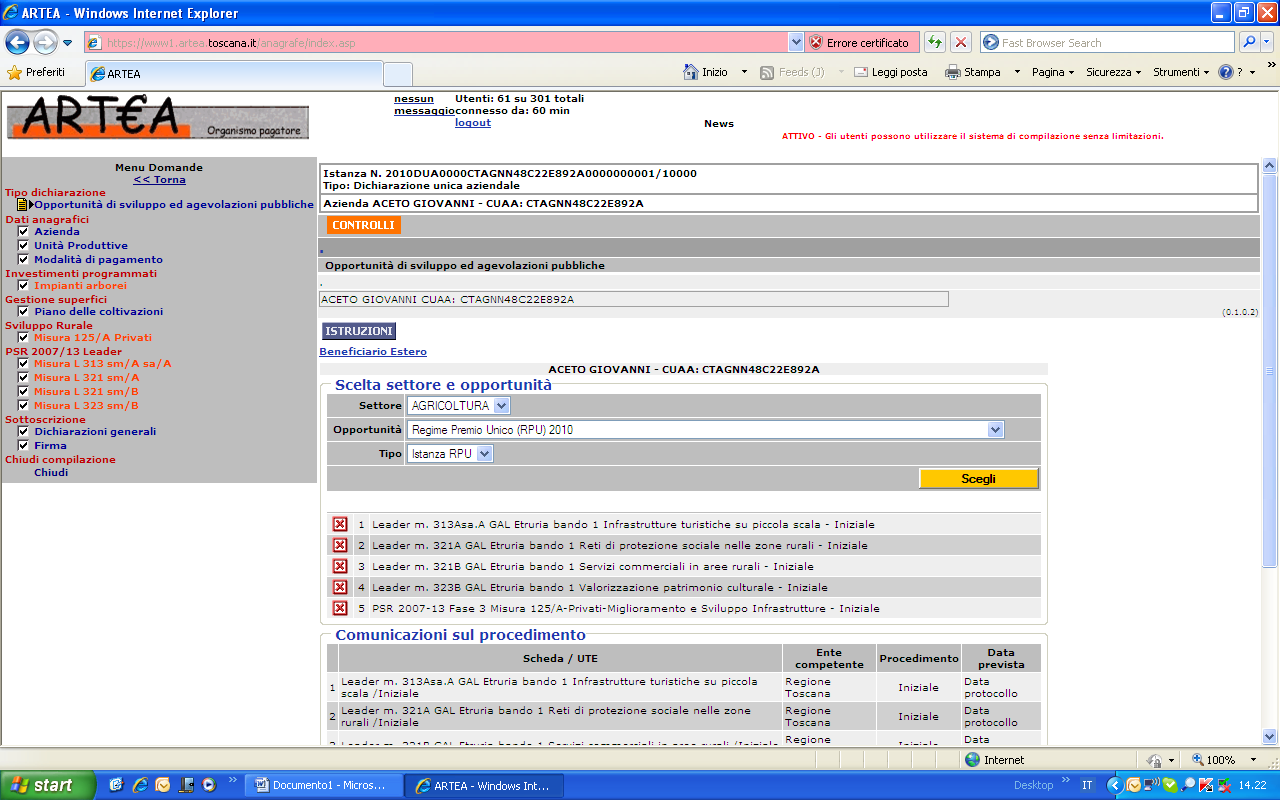
Task: Open the Opportunità dropdown
Action: coord(705,429)
